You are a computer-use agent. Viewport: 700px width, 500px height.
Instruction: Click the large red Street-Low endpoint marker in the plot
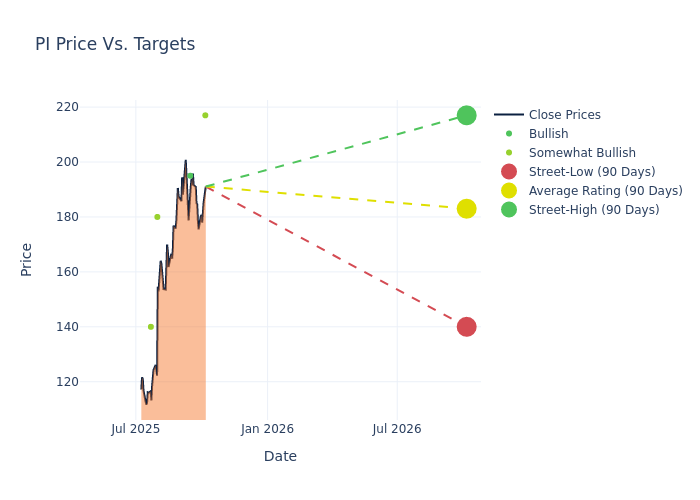466,327
